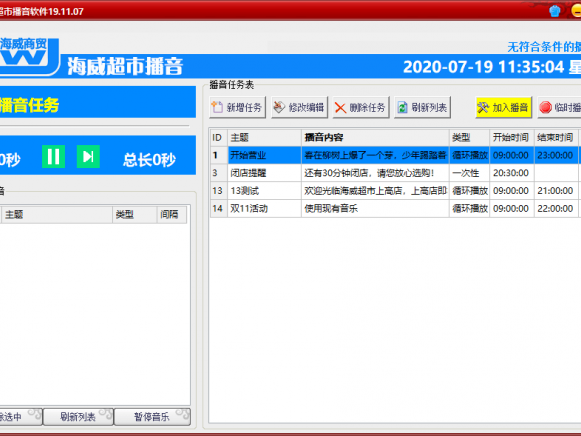Click the 结束时间 column header
The height and width of the screenshot is (436, 581).
[x=556, y=138]
